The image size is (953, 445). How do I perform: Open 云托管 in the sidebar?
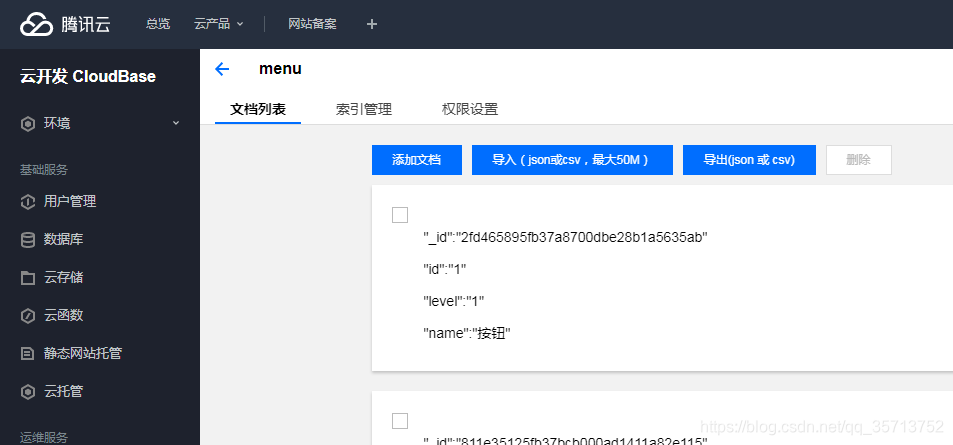coord(63,392)
